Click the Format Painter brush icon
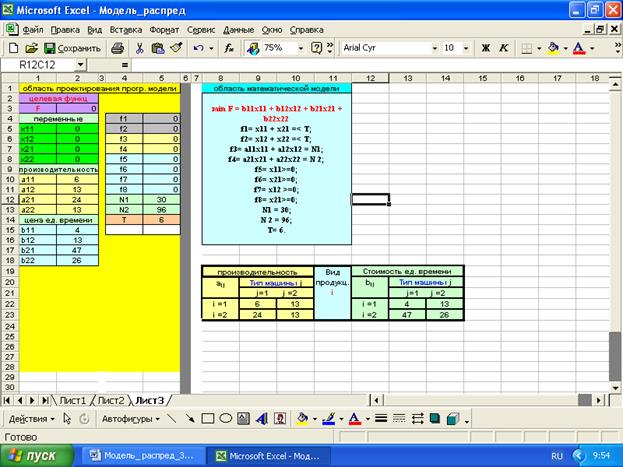623x467 pixels. (x=176, y=47)
